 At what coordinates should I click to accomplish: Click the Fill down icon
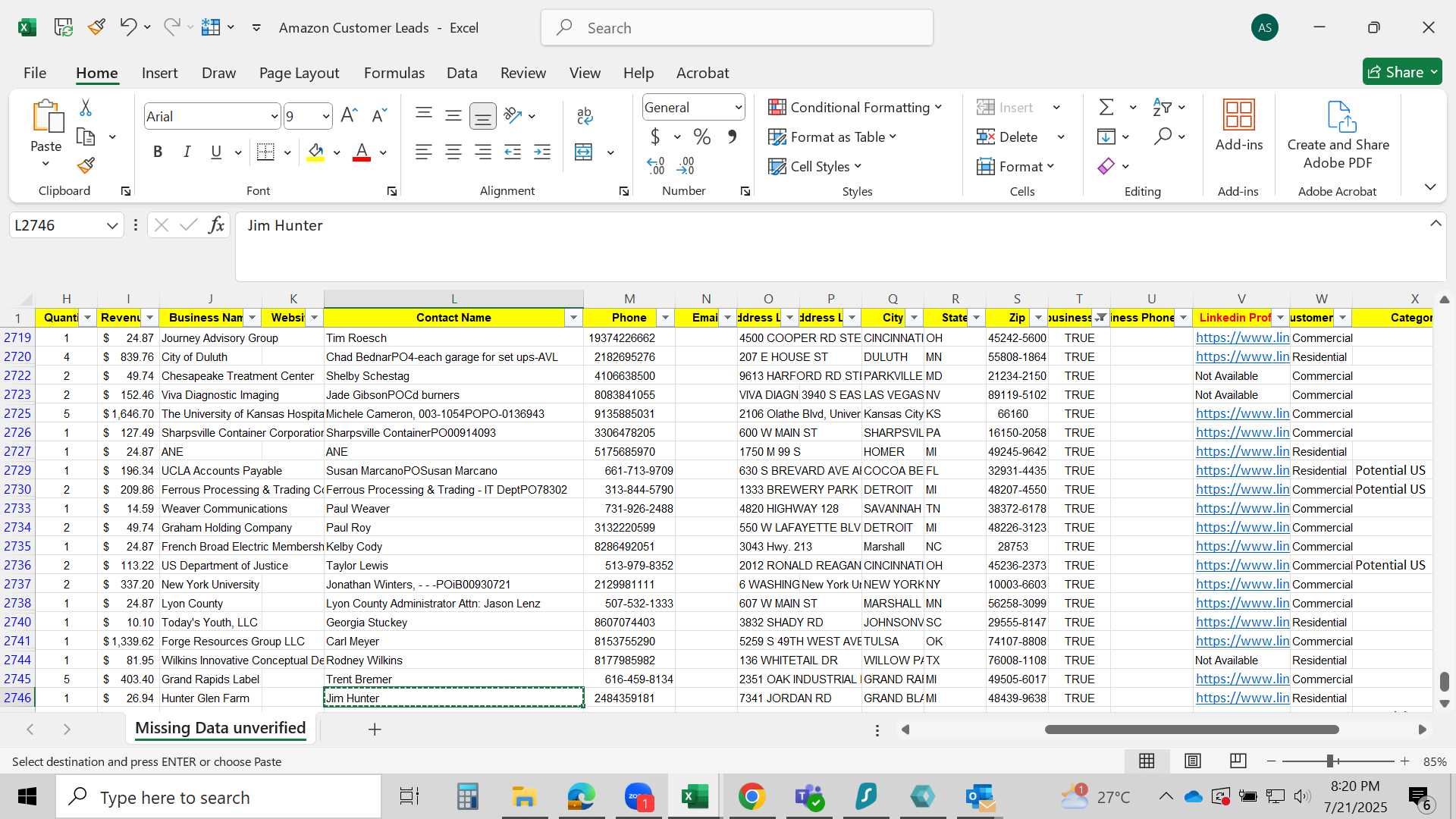point(1106,136)
